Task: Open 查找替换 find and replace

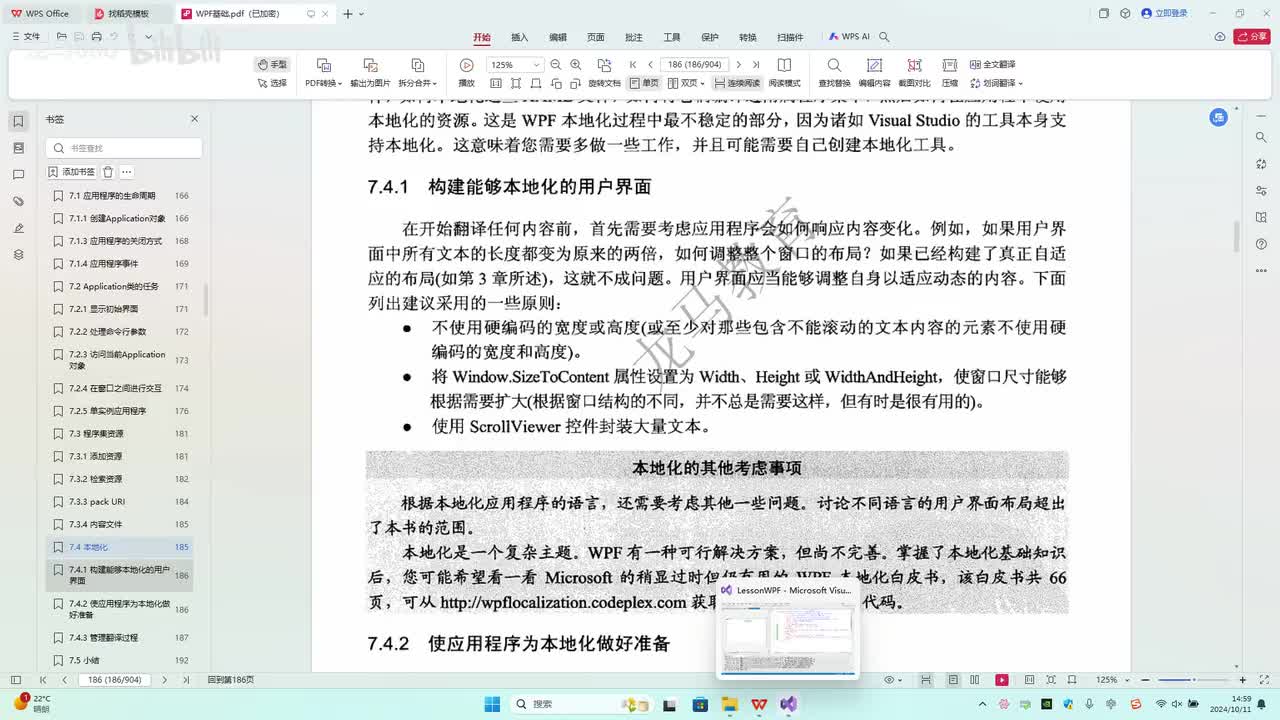Action: tap(834, 72)
